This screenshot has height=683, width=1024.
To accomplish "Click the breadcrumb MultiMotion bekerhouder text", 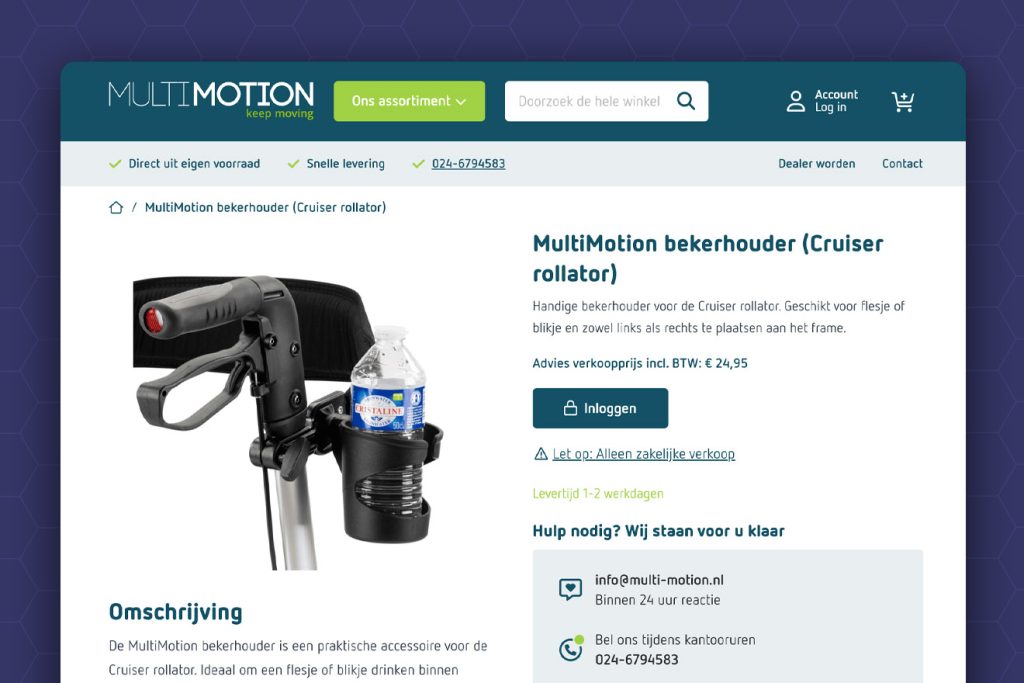I will pyautogui.click(x=265, y=208).
